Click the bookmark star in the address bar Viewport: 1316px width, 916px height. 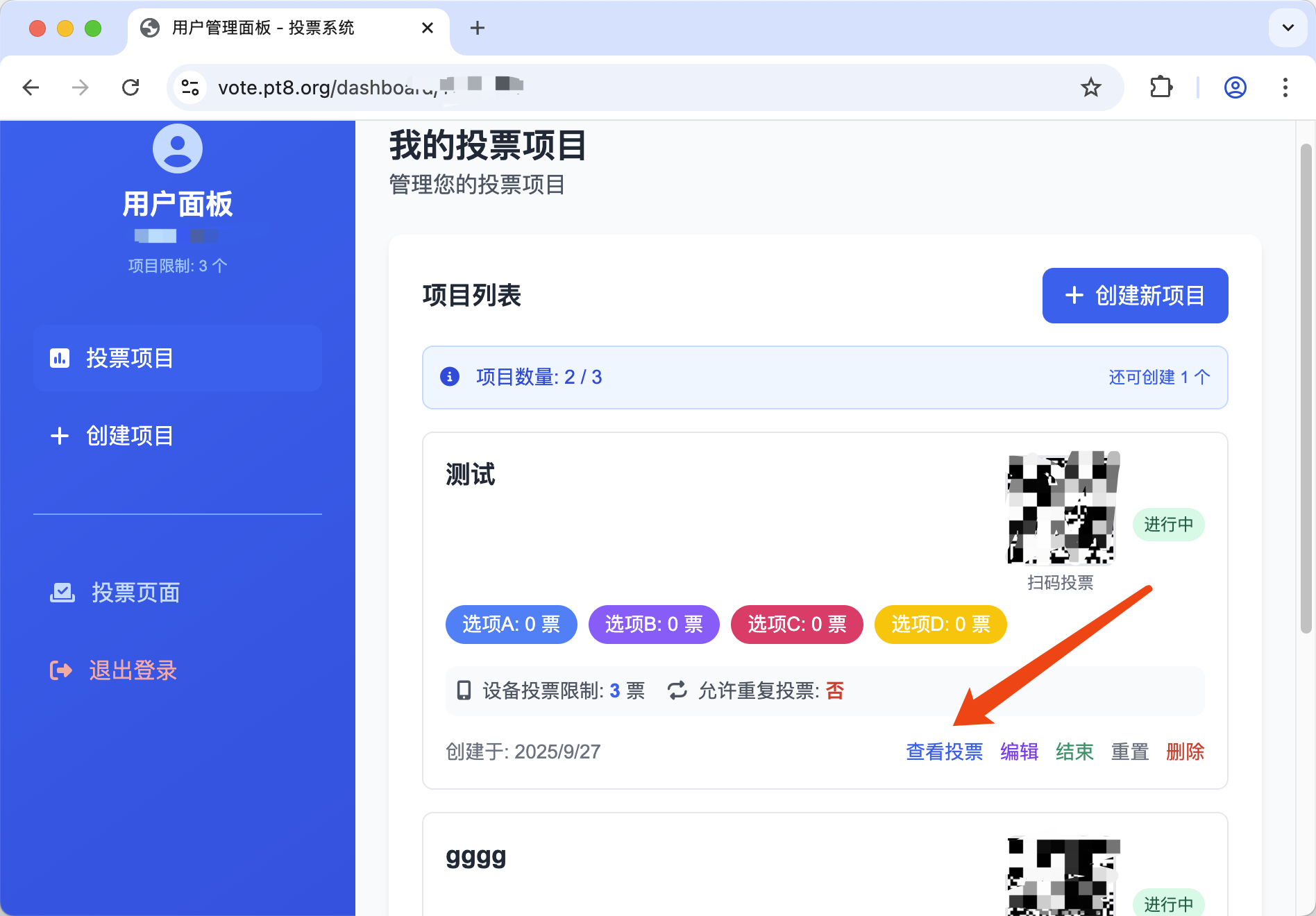1092,87
